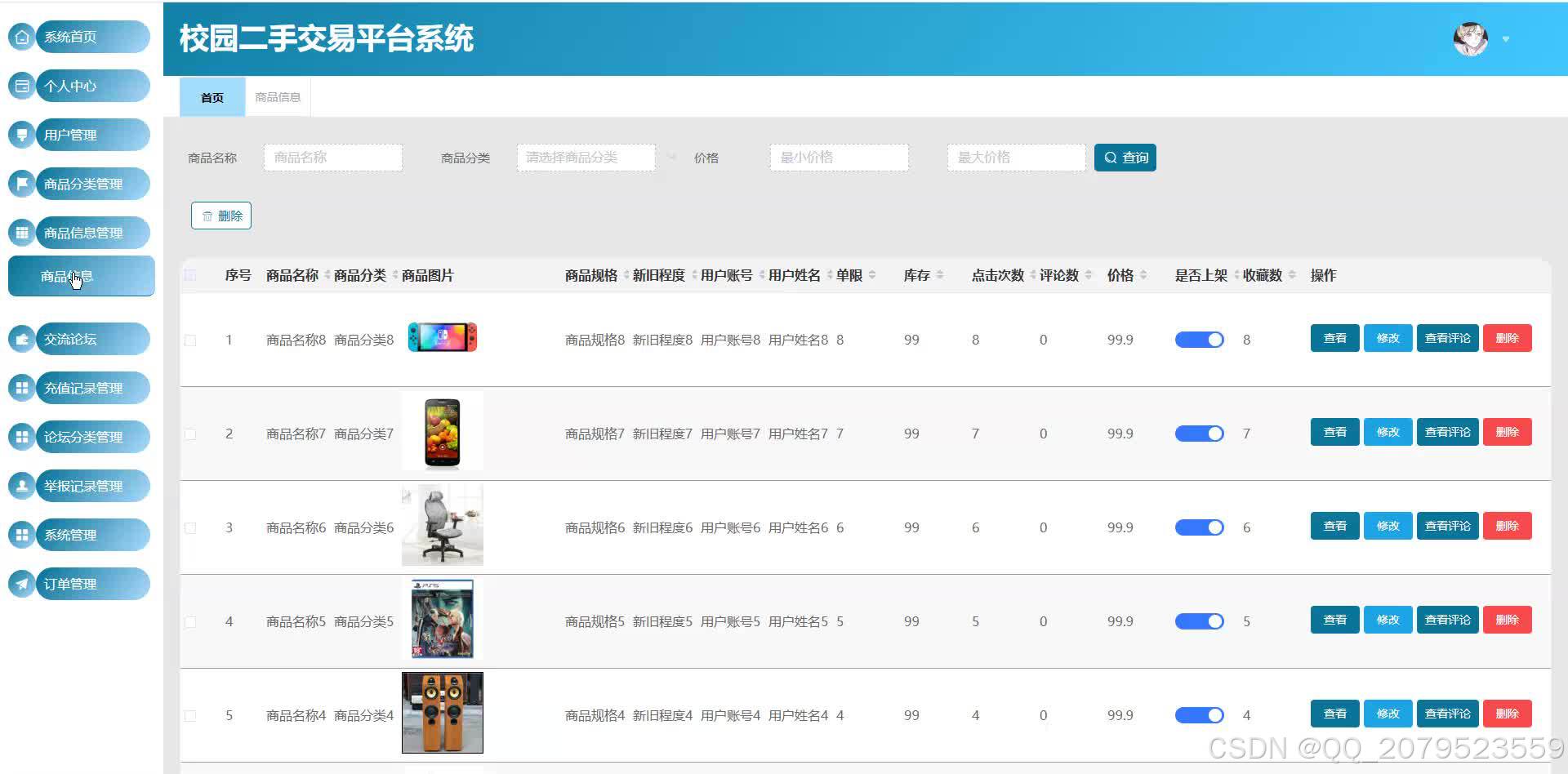Click the user icon beside 举报记录管理
This screenshot has height=774, width=1568.
point(22,486)
